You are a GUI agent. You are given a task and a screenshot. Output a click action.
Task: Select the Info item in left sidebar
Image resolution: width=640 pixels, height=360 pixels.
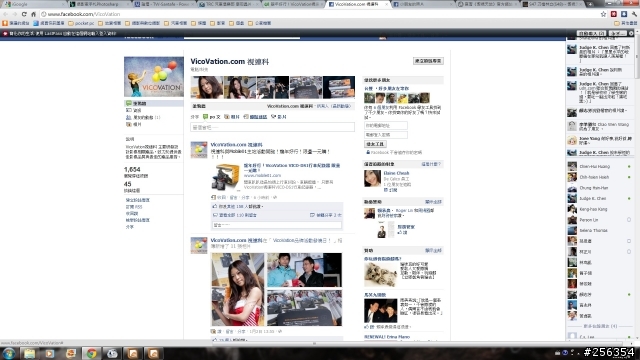tap(134, 110)
